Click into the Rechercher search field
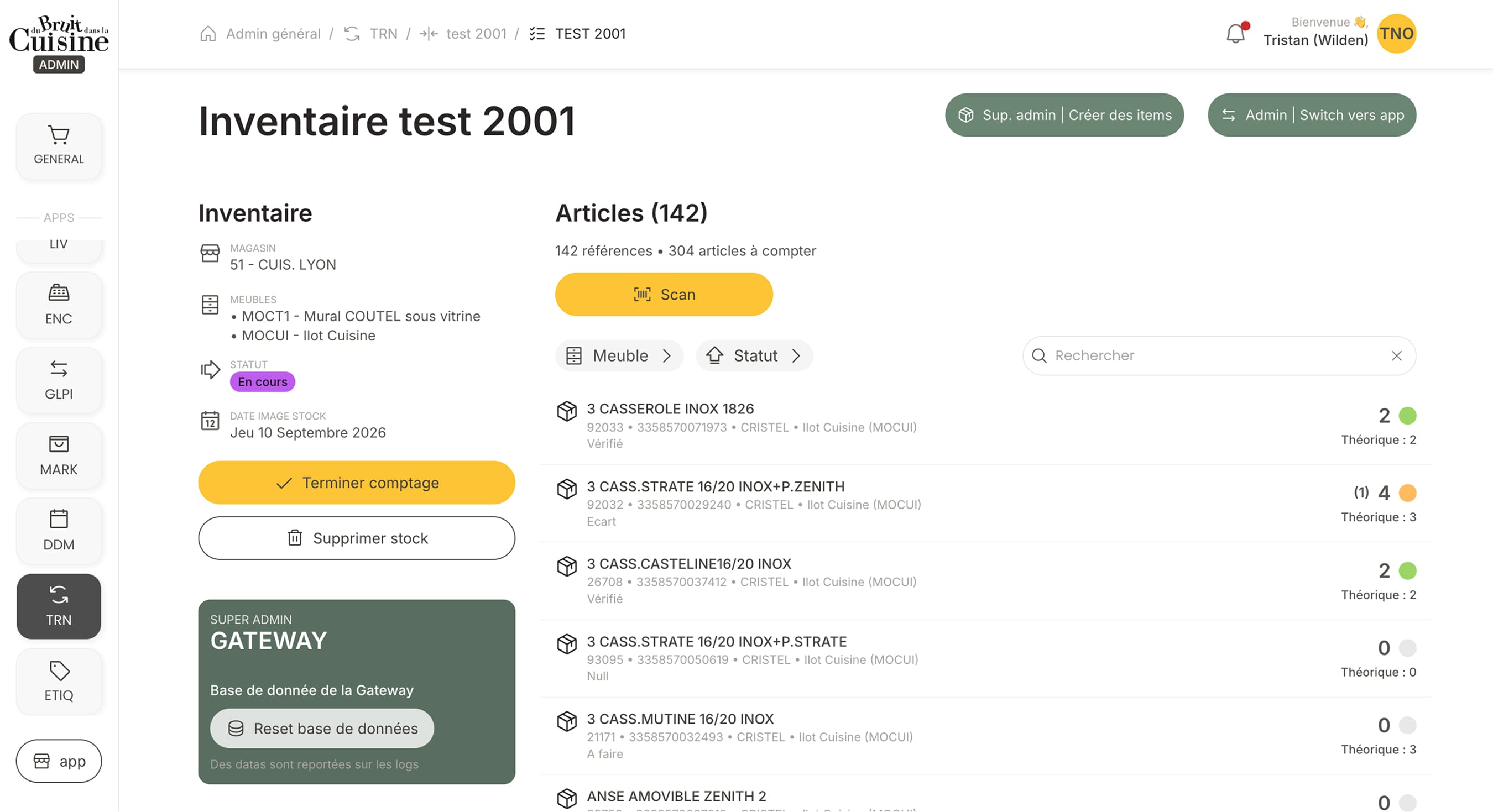Viewport: 1493px width, 812px height. [x=1219, y=355]
